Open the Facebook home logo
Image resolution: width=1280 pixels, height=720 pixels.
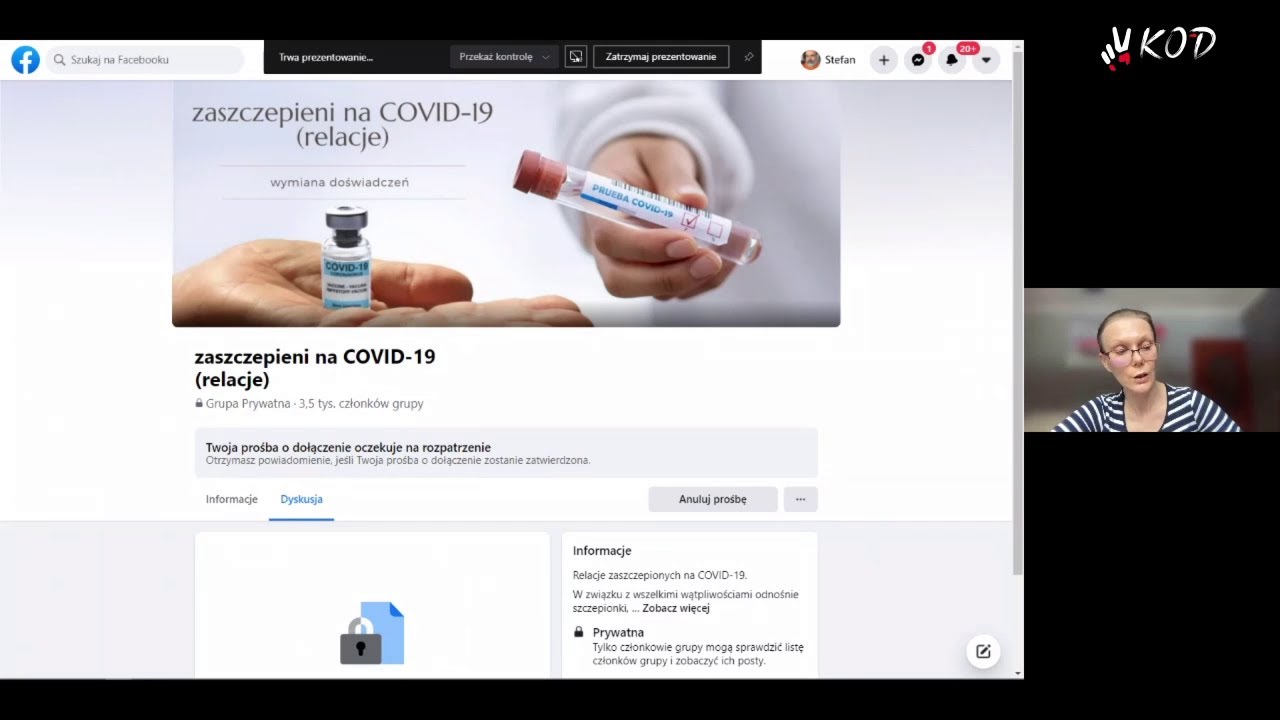(x=25, y=60)
